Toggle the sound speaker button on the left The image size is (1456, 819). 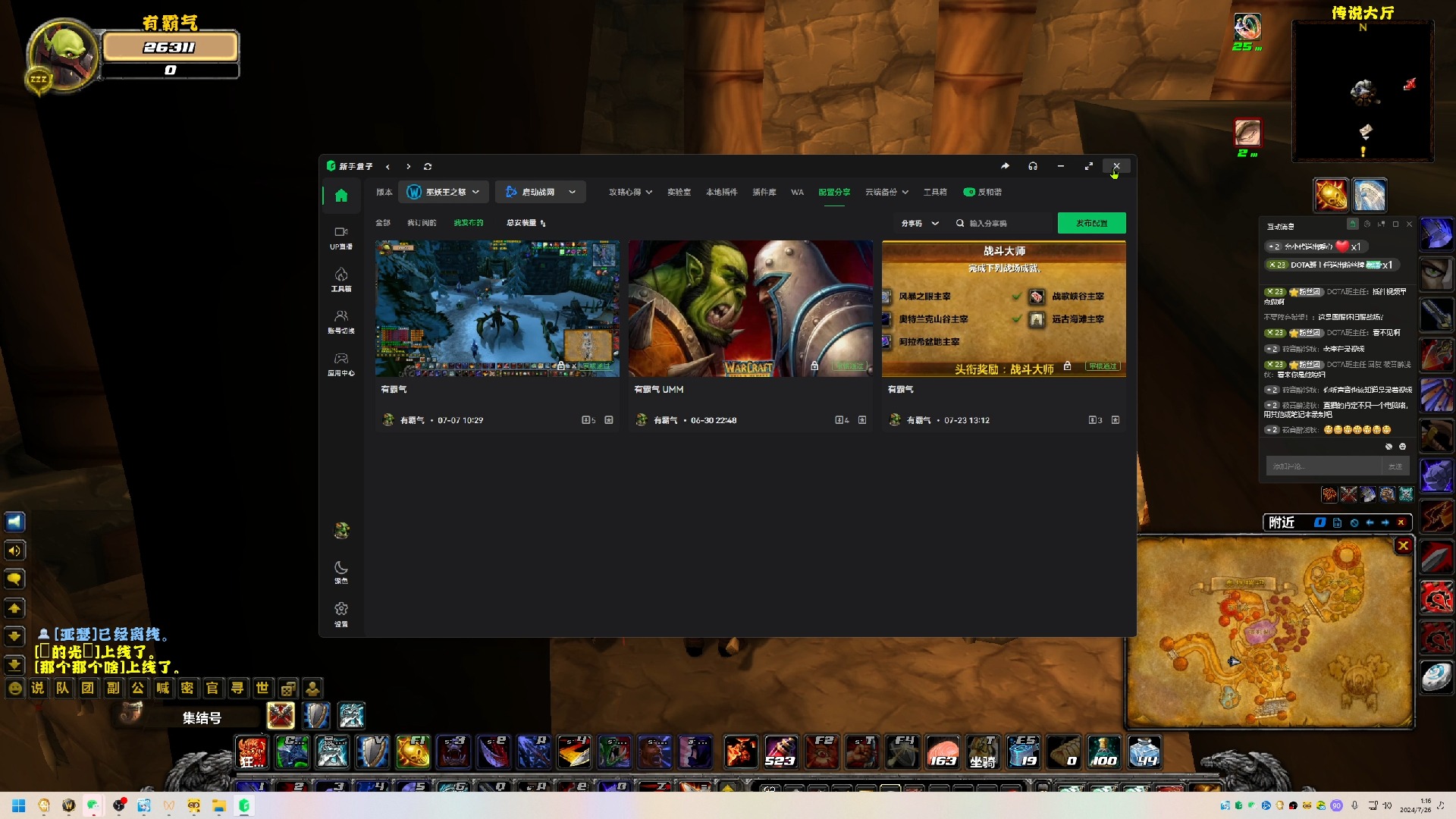[x=14, y=551]
